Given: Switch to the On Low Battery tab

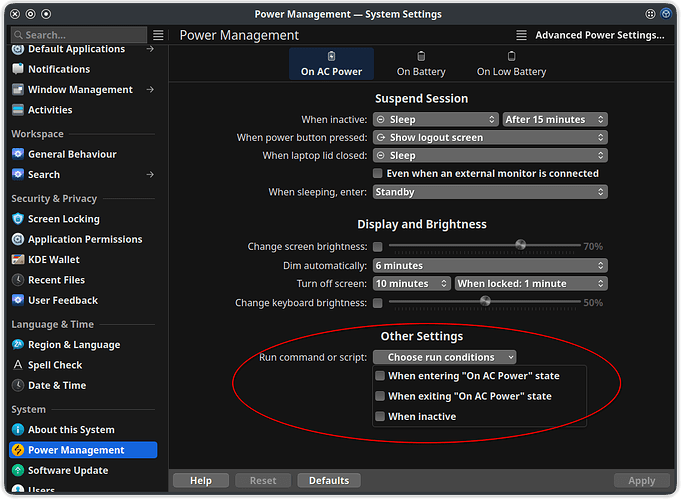Looking at the screenshot, I should click(512, 64).
